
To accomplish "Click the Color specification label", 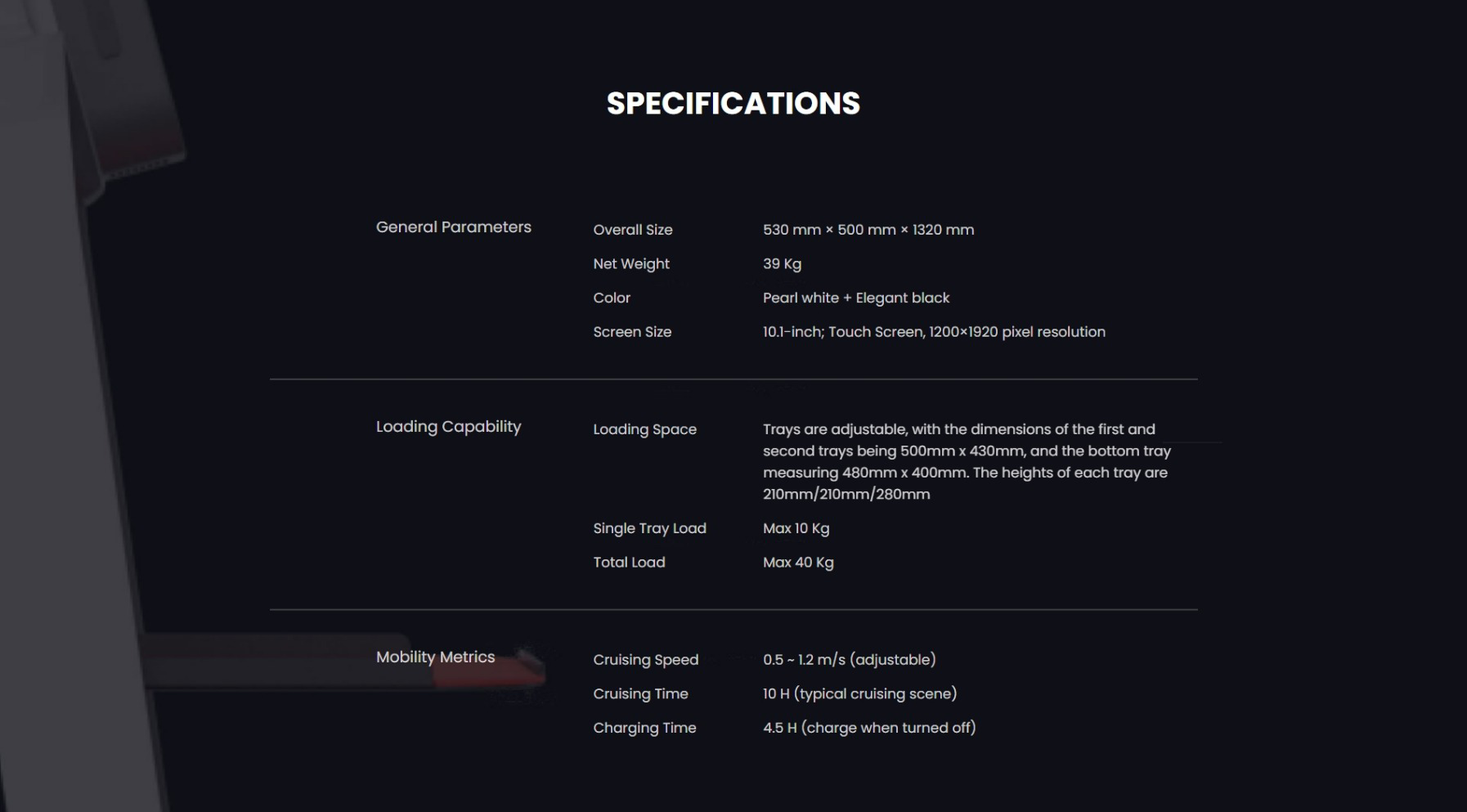I will (612, 298).
